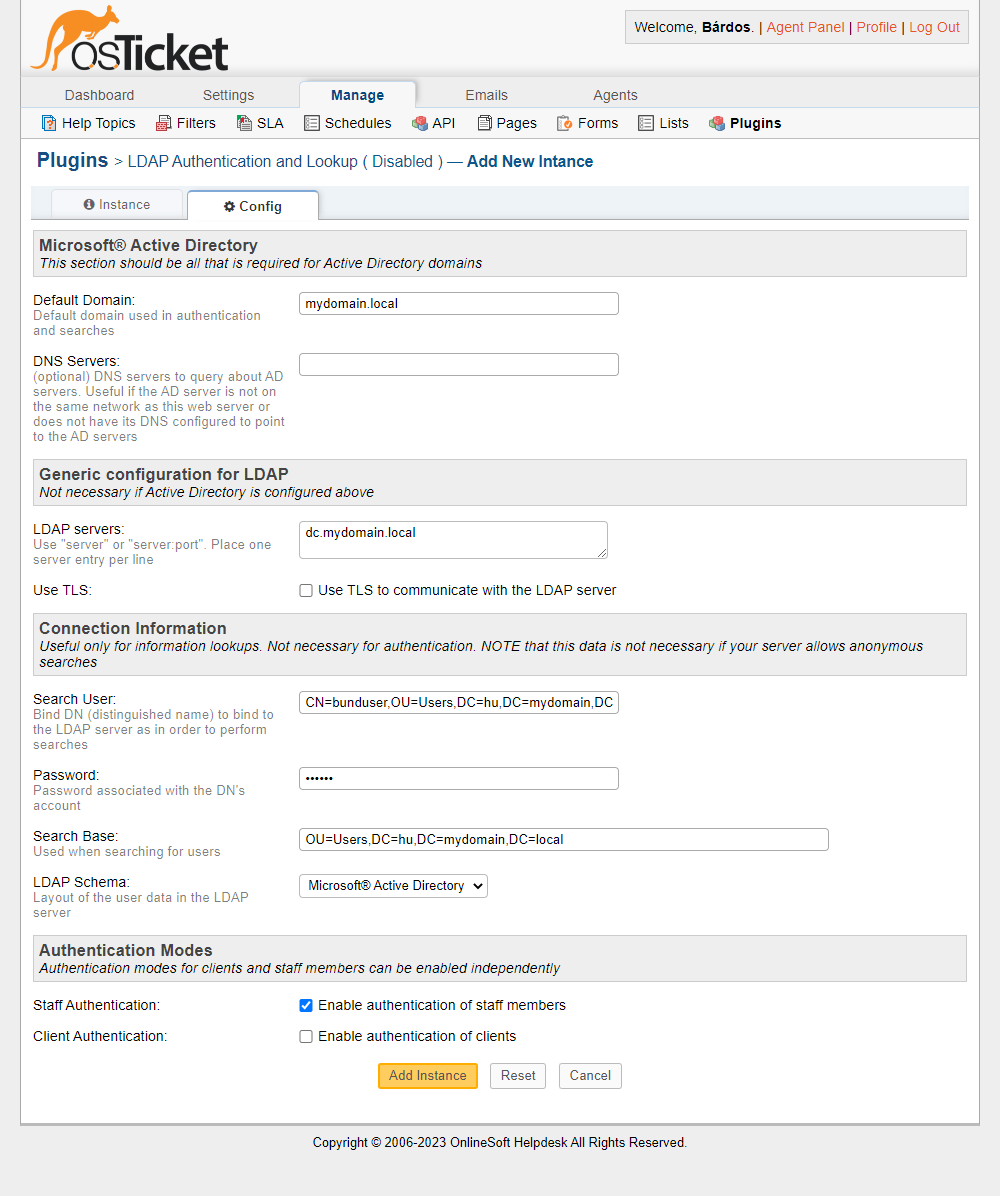Switch to the Instance tab
Viewport: 1000px width, 1196px height.
(117, 204)
